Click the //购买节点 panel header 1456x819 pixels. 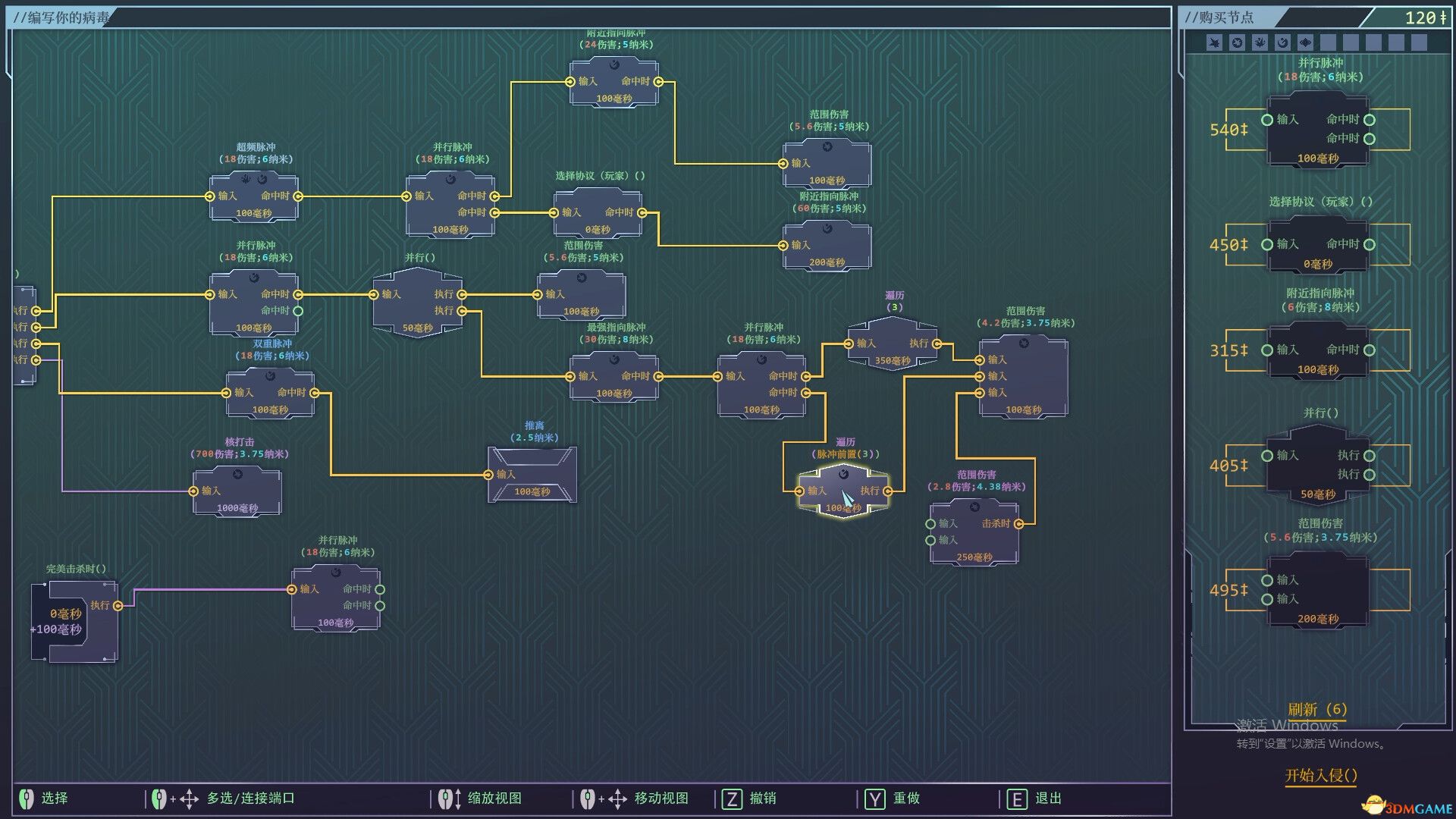click(x=1221, y=17)
